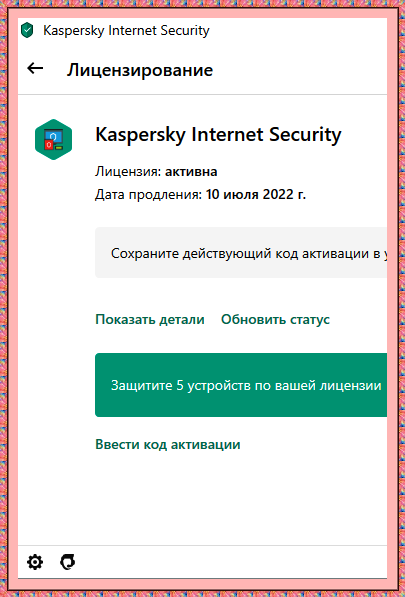This screenshot has height=597, width=405.
Task: Click the large Kaspersky Internet Security product name
Action: [218, 135]
